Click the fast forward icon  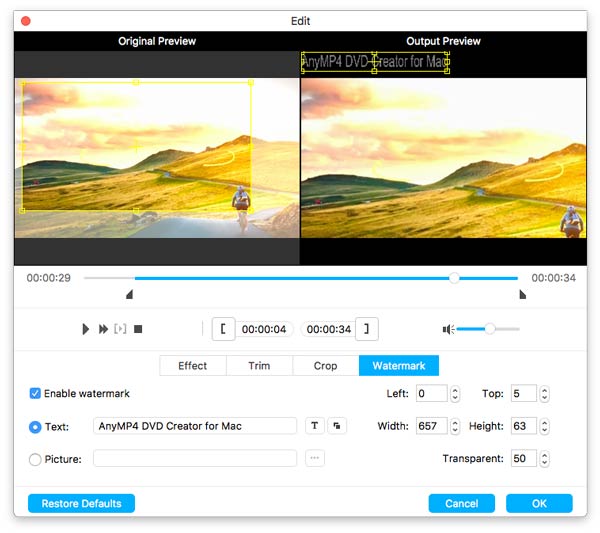103,329
